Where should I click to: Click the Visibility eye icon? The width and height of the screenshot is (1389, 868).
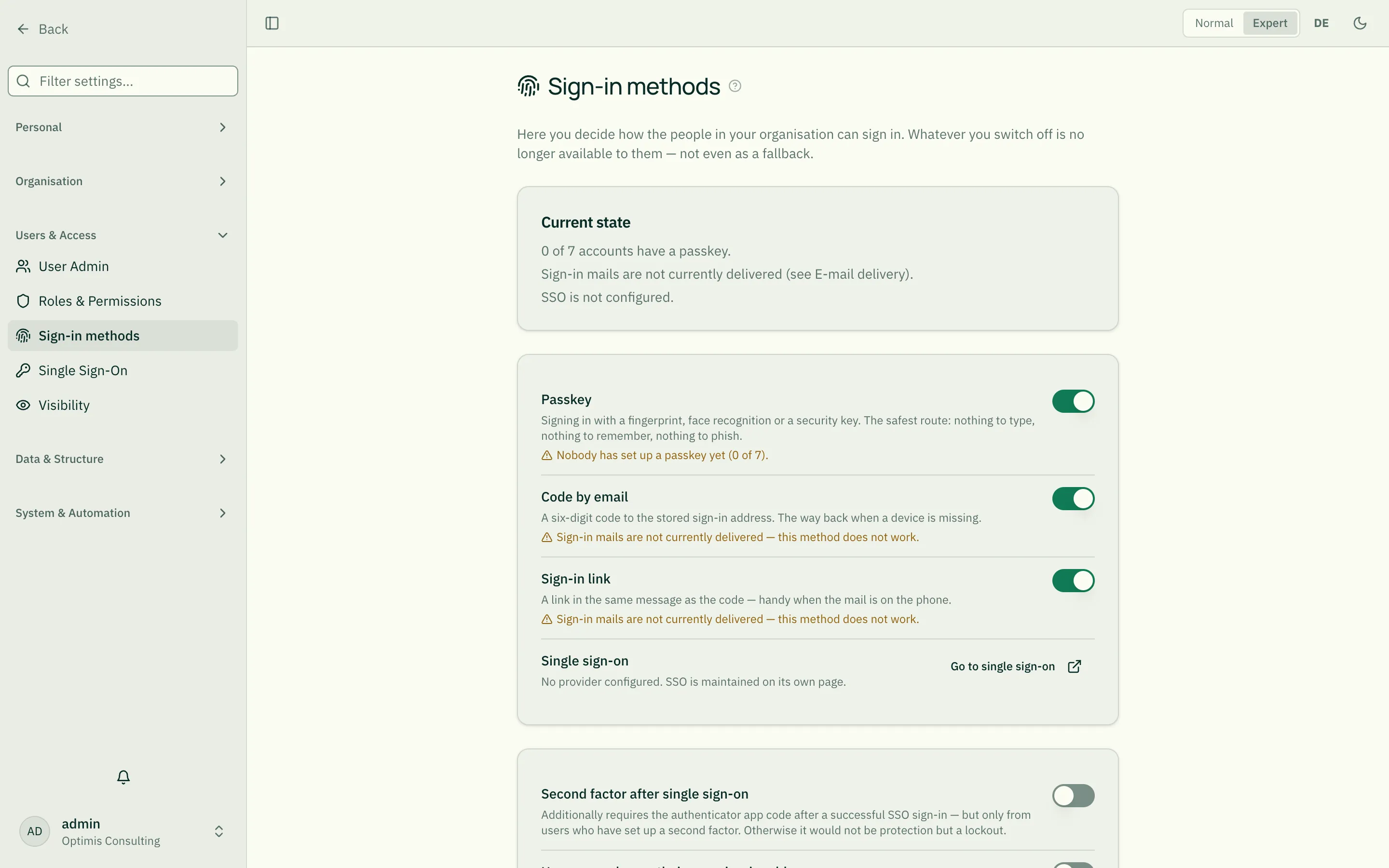(23, 405)
